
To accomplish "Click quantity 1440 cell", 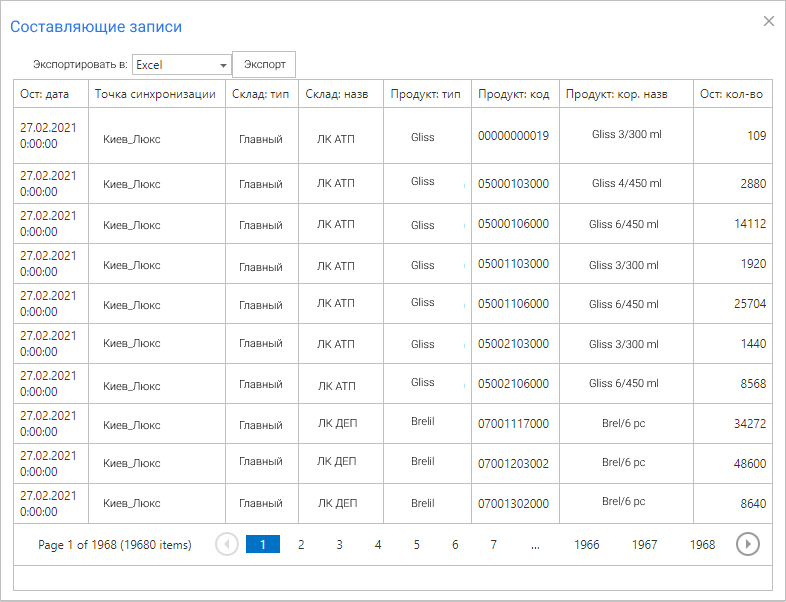I will click(x=732, y=344).
